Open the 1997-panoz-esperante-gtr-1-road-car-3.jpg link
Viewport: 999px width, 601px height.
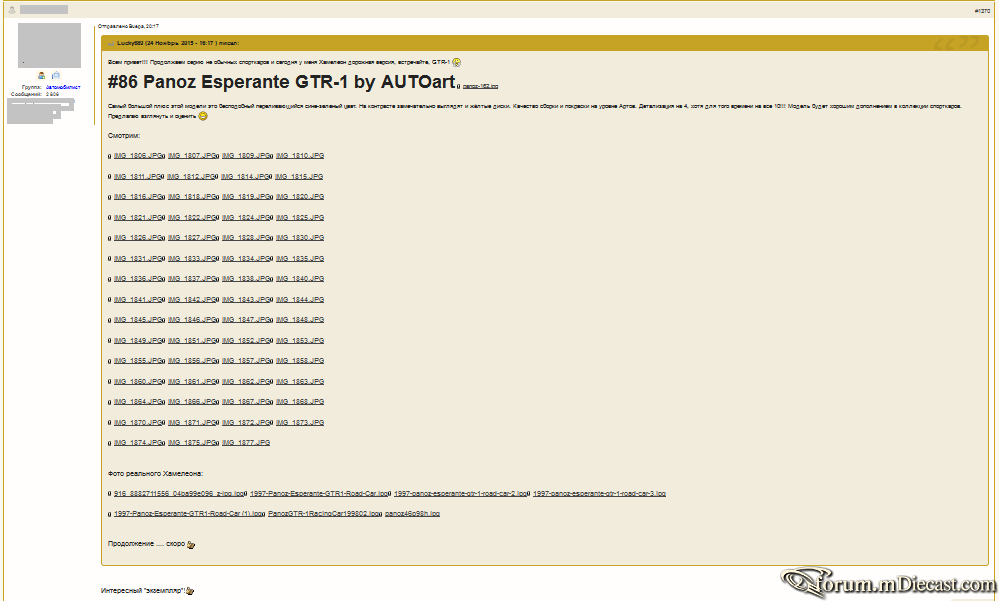coord(600,493)
